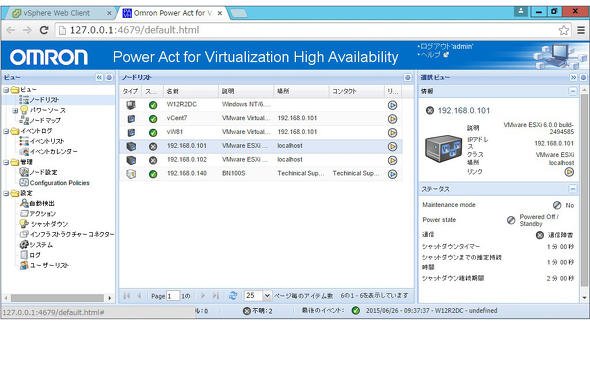Image resolution: width=590 pixels, height=391 pixels.
Task: Click the Page number input field
Action: click(x=173, y=296)
